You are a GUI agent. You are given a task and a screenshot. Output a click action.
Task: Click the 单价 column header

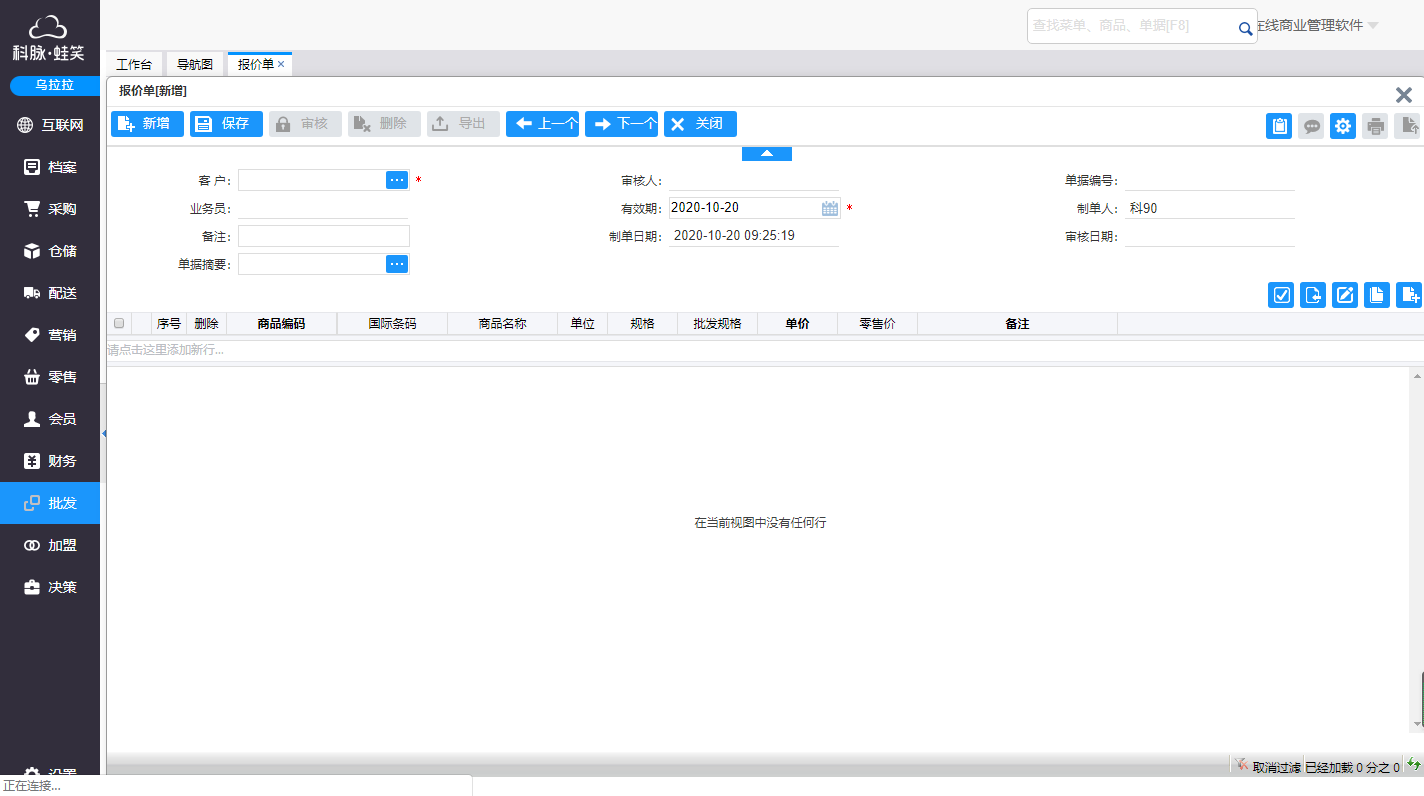click(x=797, y=324)
